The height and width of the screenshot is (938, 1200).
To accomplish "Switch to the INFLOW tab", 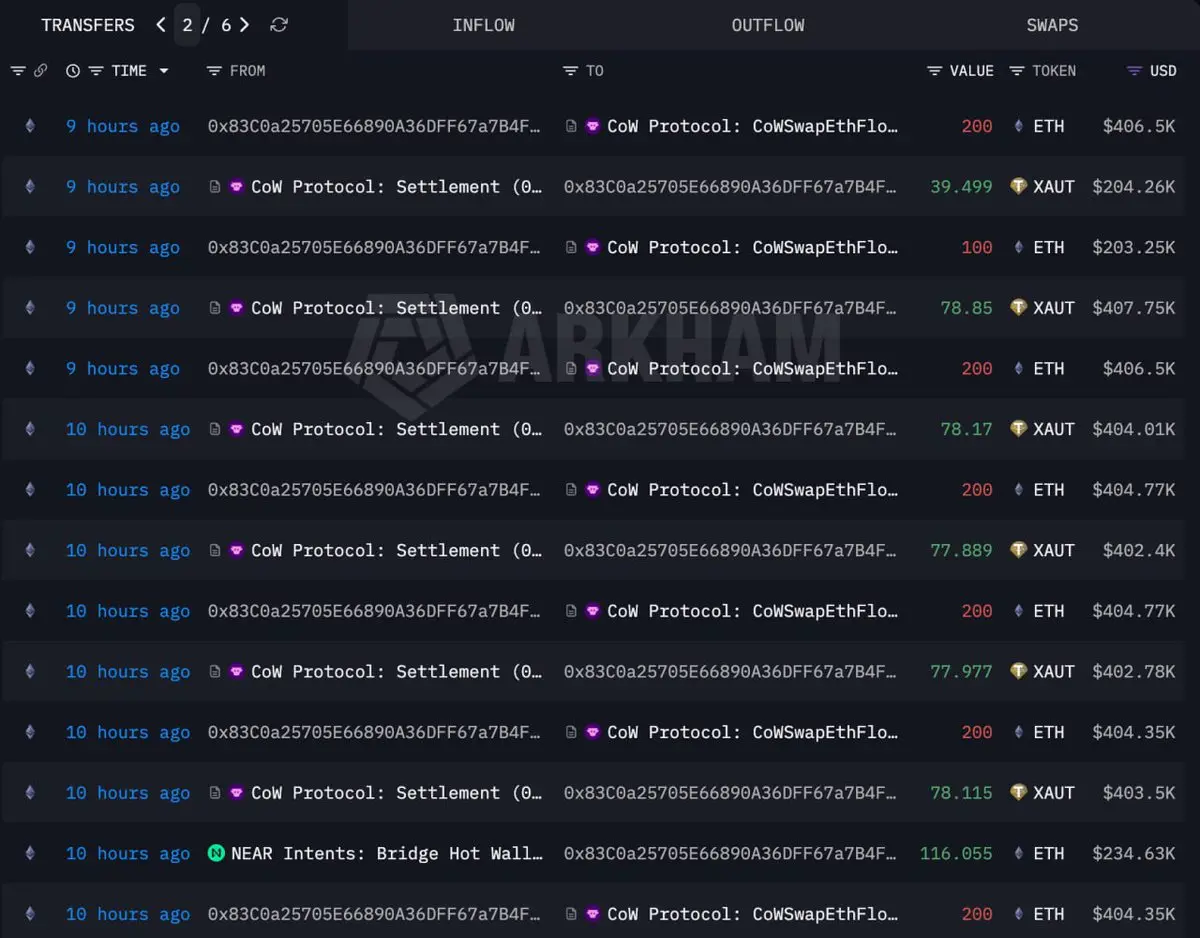I will coord(484,25).
